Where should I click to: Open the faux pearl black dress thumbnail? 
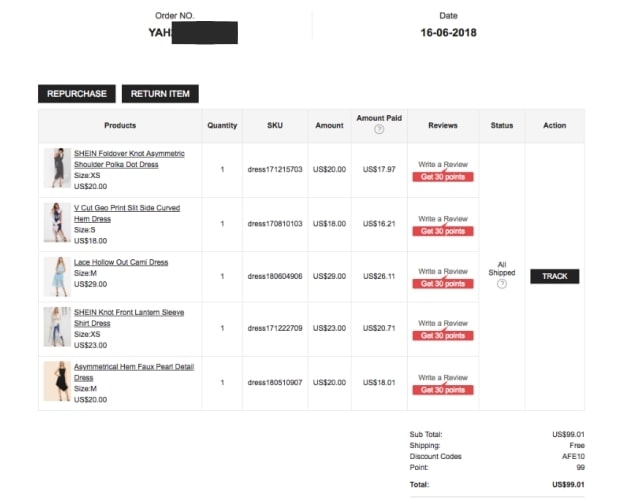click(x=56, y=382)
